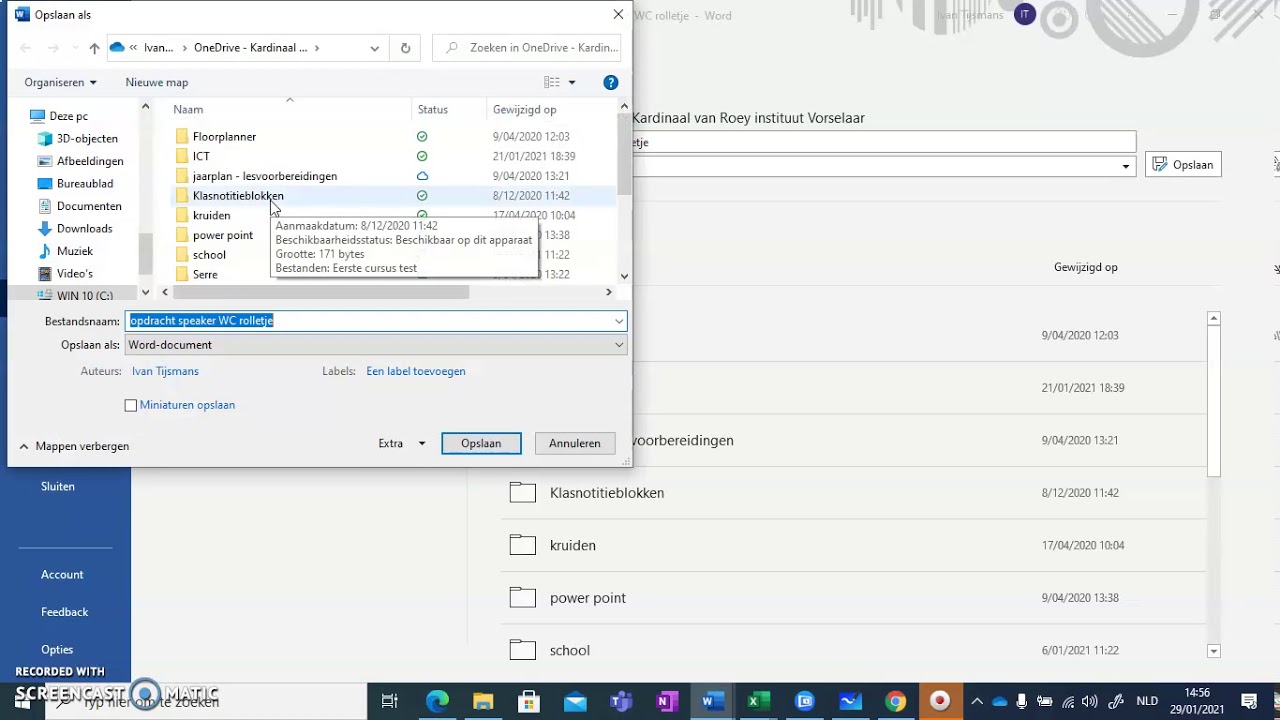Click Opslaan button in Word backstage

point(1183,165)
